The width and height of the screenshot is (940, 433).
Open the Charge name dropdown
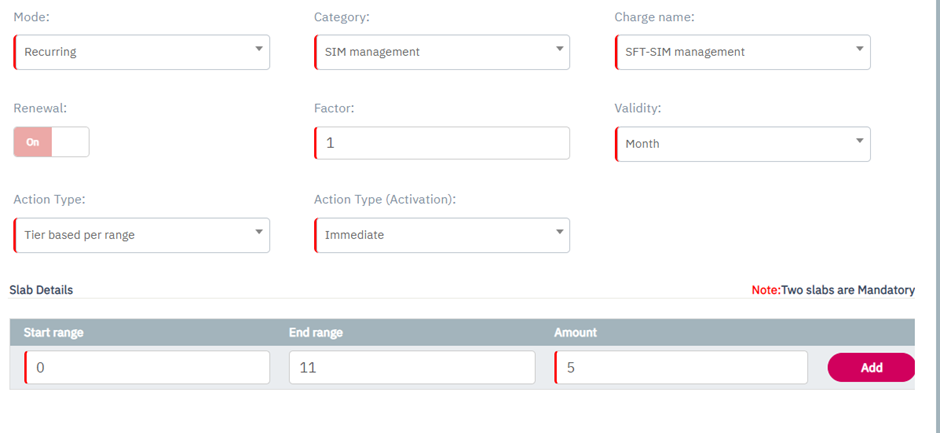(x=741, y=52)
